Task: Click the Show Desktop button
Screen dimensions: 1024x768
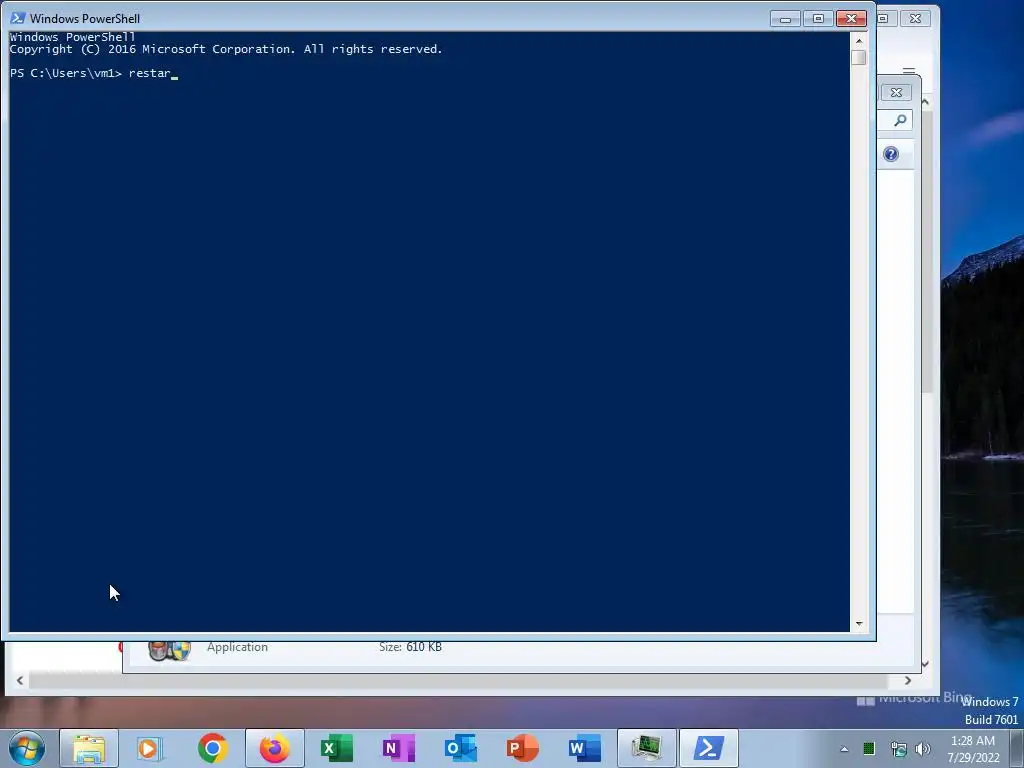Action: coord(1017,748)
